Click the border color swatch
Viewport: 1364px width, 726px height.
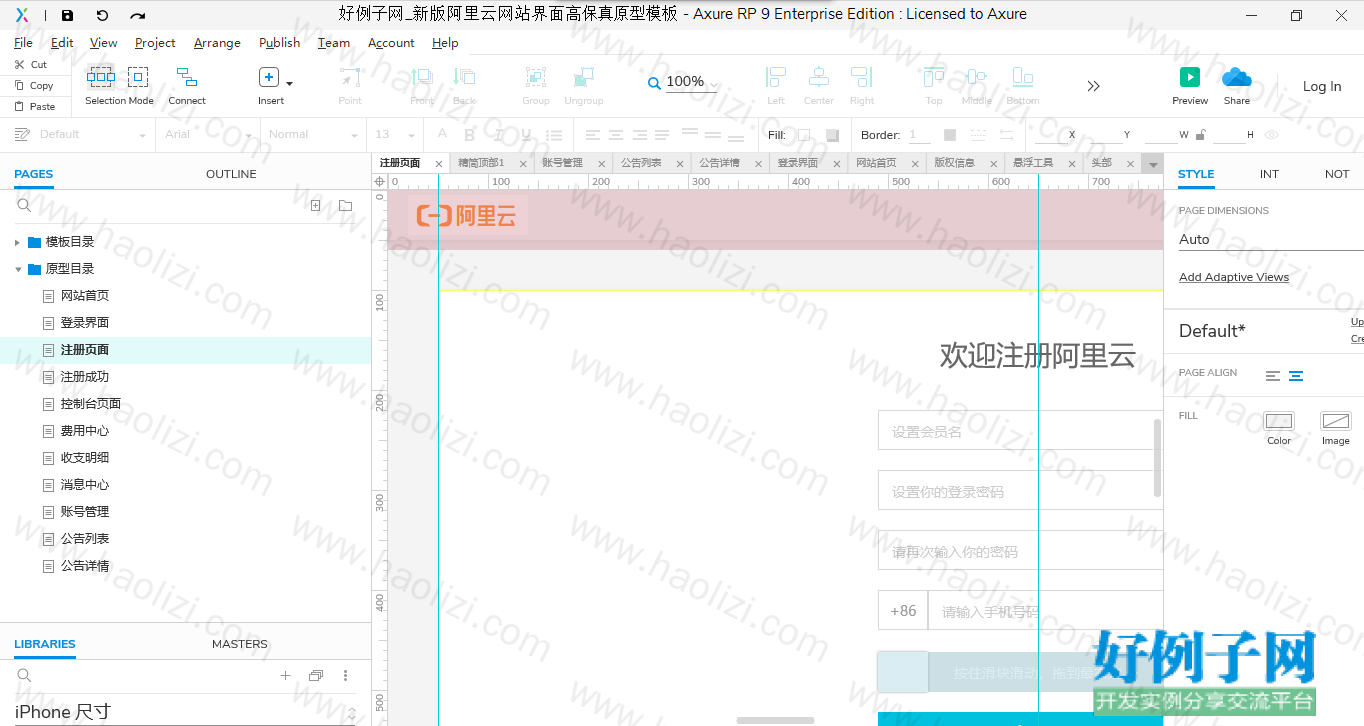point(950,135)
